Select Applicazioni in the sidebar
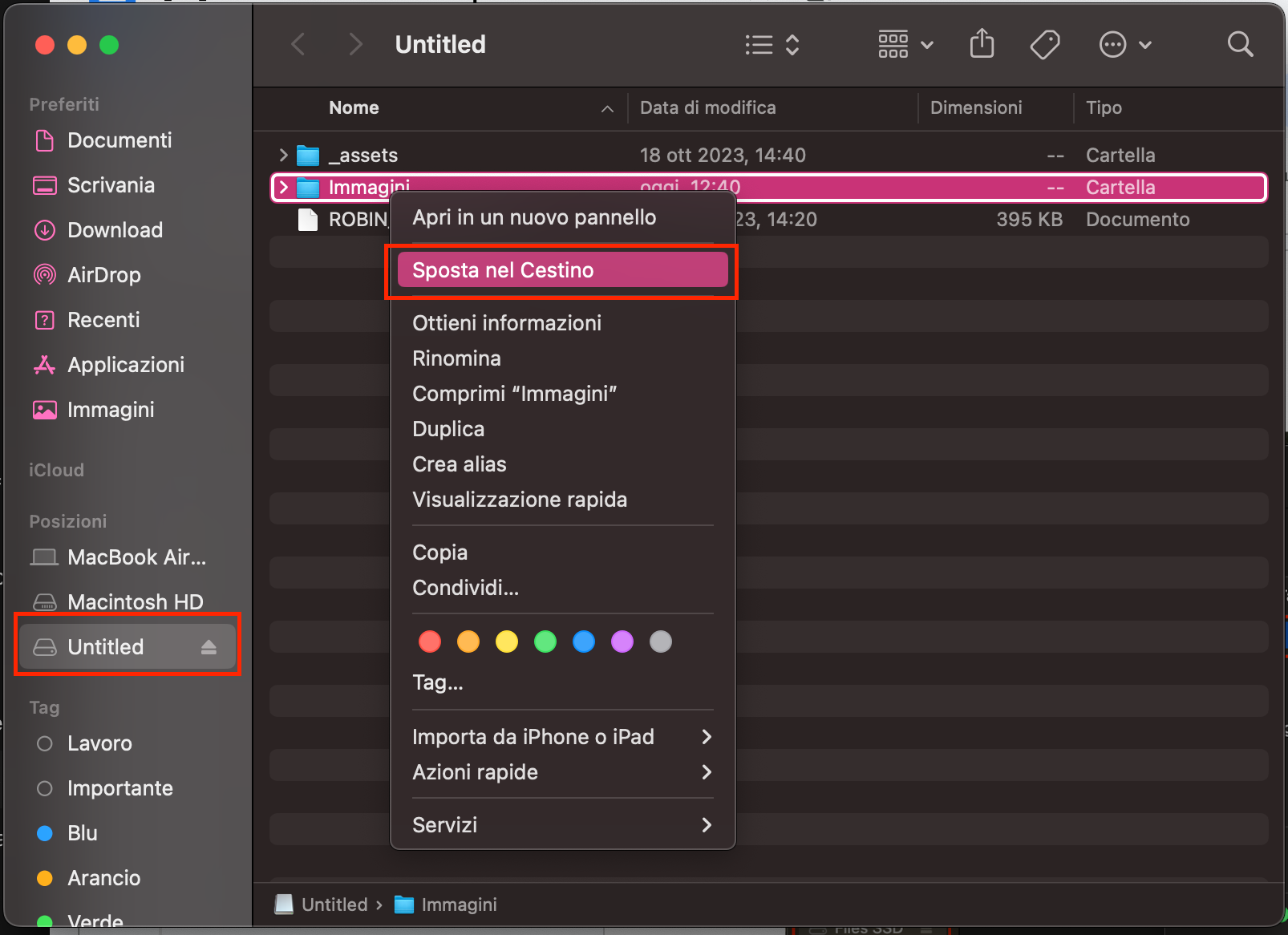Image resolution: width=1288 pixels, height=935 pixels. [x=127, y=365]
